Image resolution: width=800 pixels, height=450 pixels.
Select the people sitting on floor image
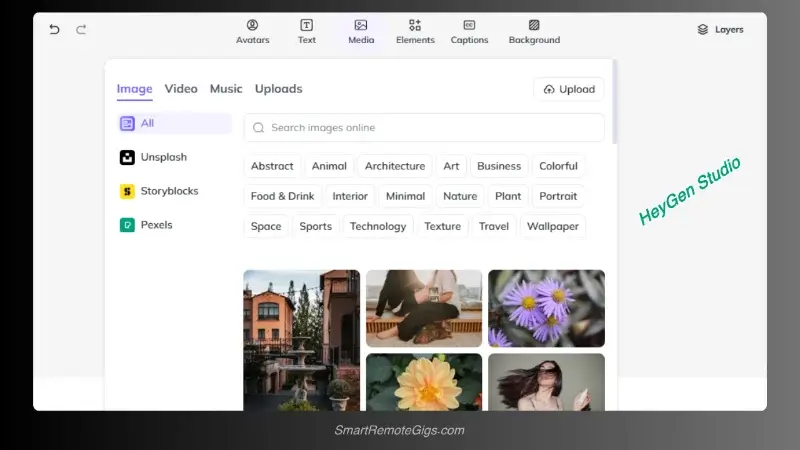click(424, 309)
